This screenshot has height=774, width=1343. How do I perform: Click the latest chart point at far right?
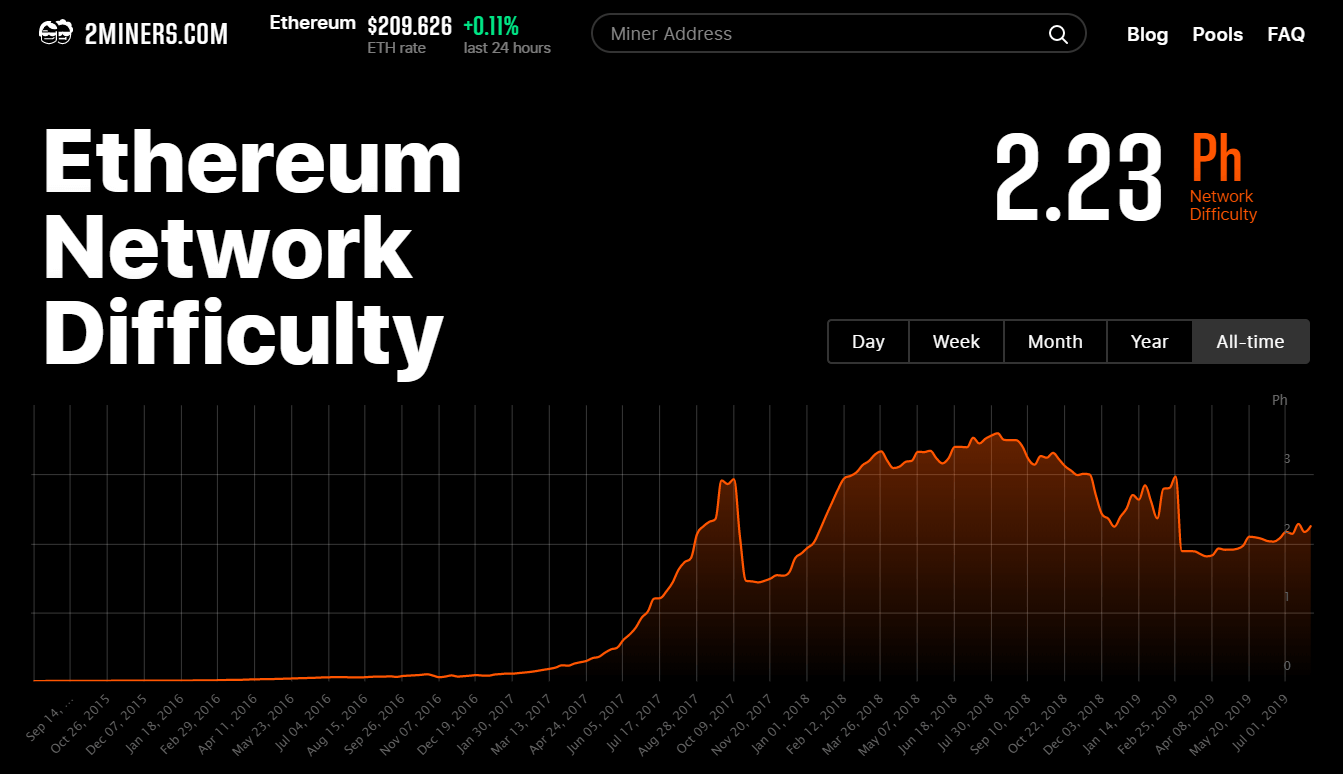coord(1309,526)
